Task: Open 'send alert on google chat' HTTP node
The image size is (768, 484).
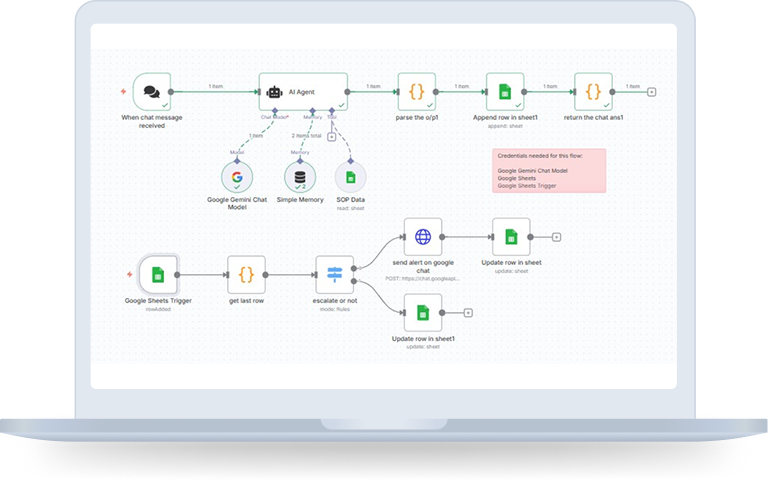Action: 423,237
